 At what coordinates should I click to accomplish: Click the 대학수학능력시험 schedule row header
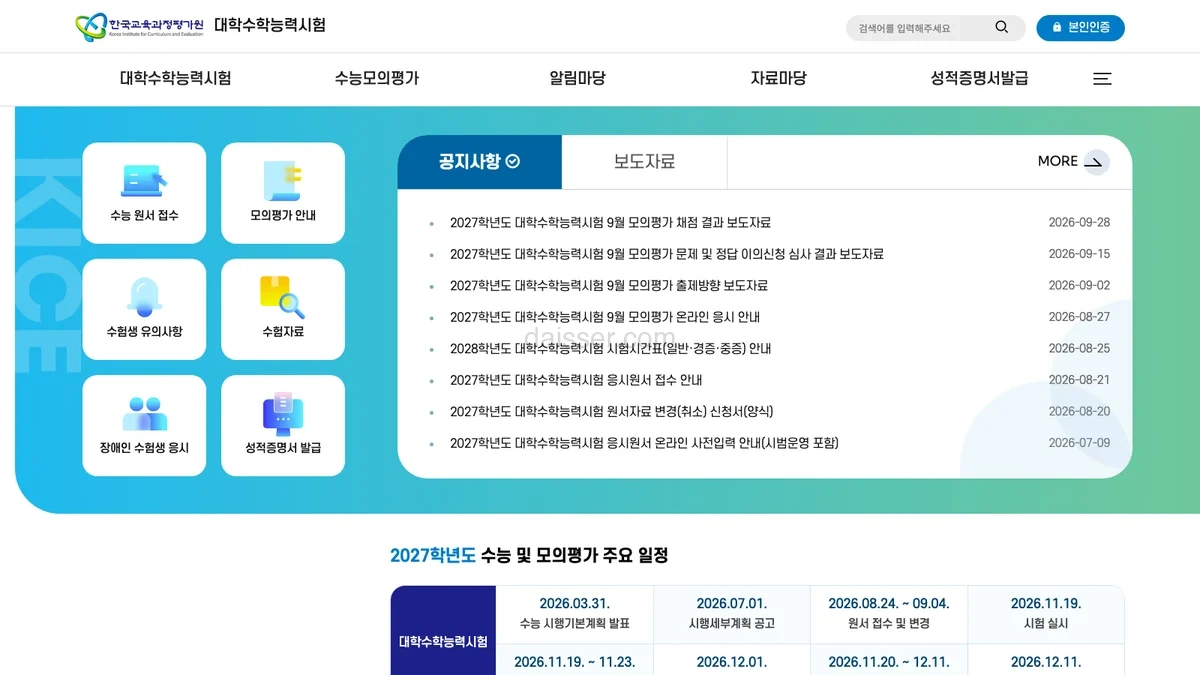click(x=443, y=631)
